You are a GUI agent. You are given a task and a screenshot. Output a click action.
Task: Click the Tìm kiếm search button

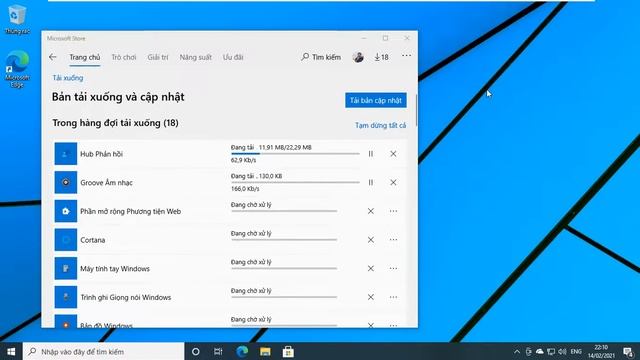pyautogui.click(x=321, y=57)
